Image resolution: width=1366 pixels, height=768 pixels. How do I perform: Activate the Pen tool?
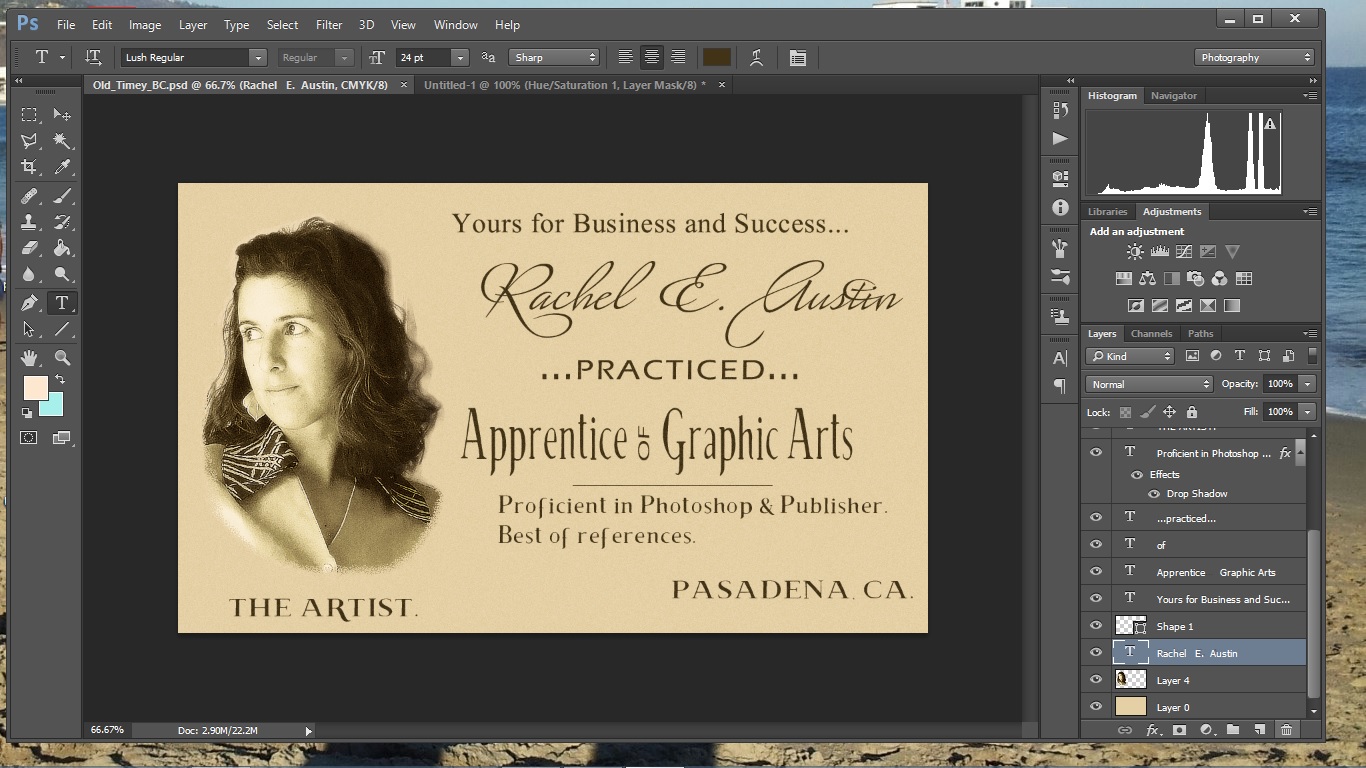pyautogui.click(x=29, y=303)
